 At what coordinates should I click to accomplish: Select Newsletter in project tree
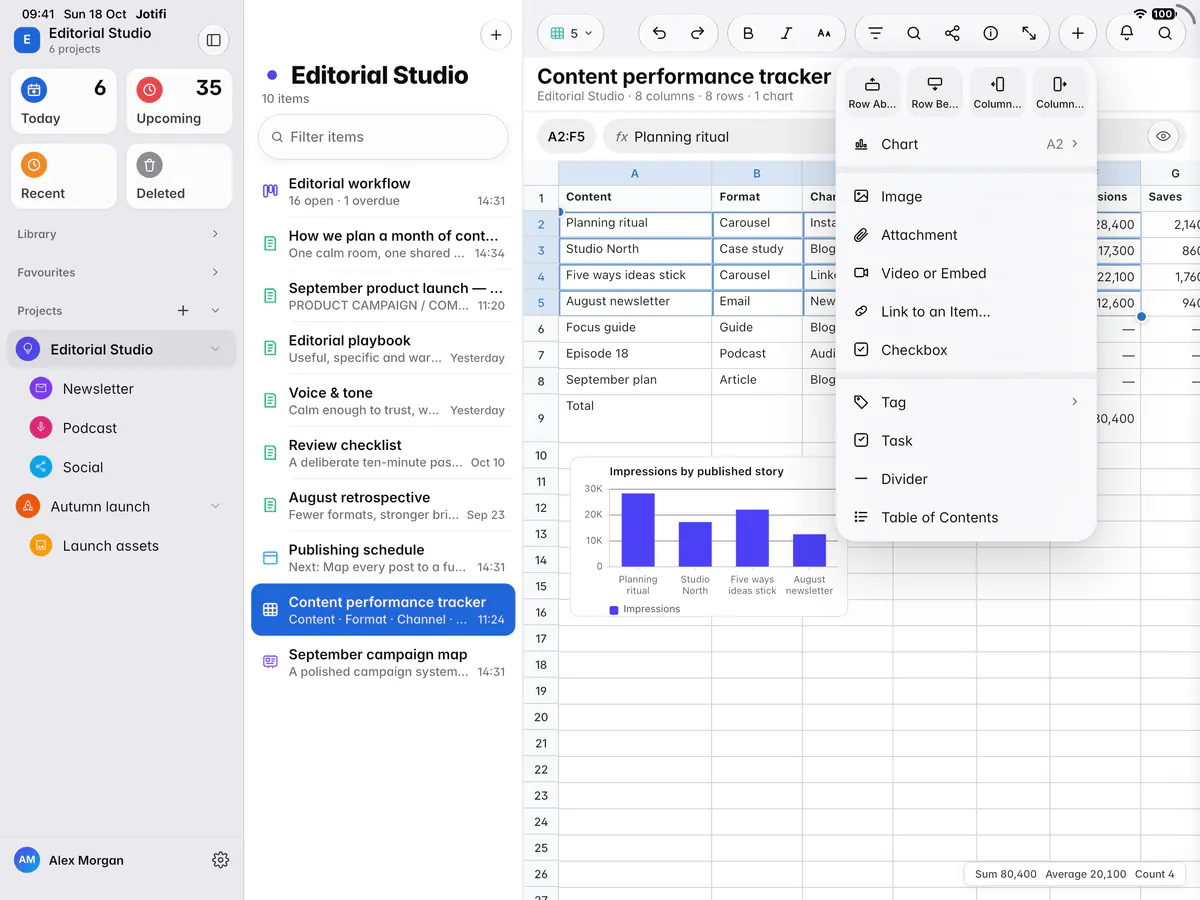pos(122,389)
